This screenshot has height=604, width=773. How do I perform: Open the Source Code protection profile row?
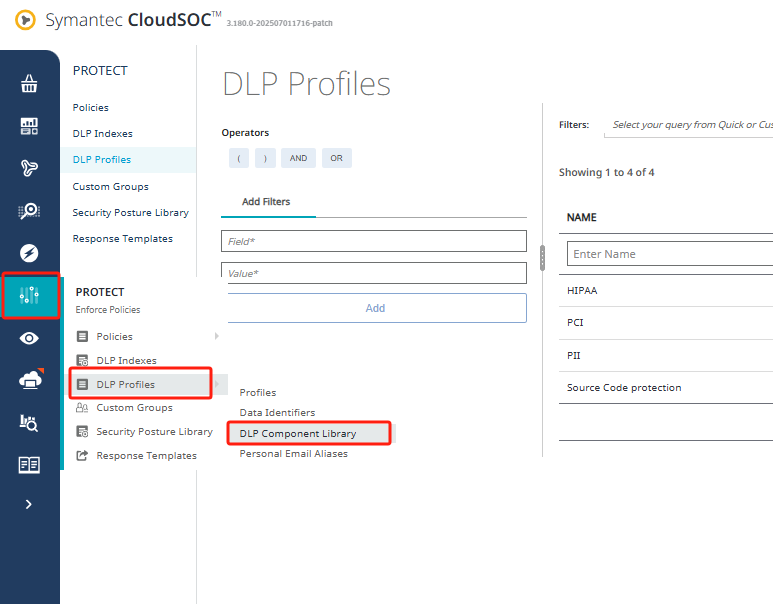point(666,388)
